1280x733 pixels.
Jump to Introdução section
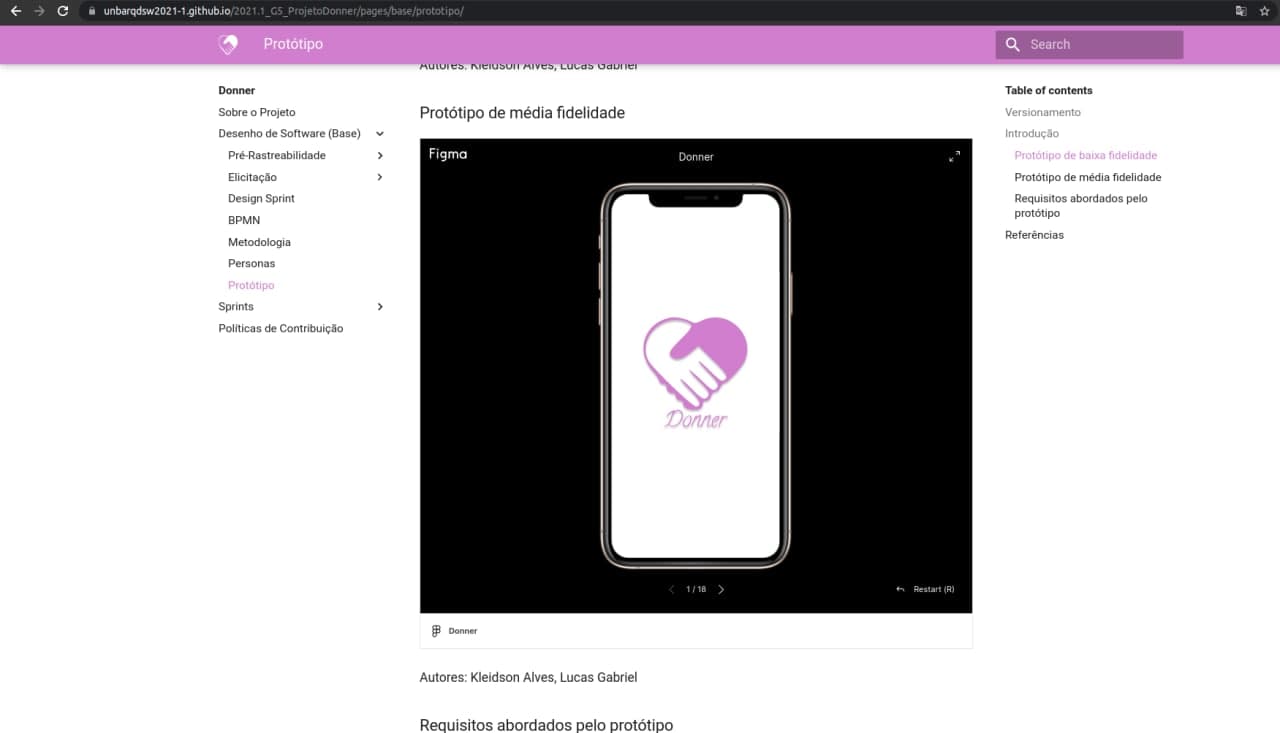(x=1032, y=133)
